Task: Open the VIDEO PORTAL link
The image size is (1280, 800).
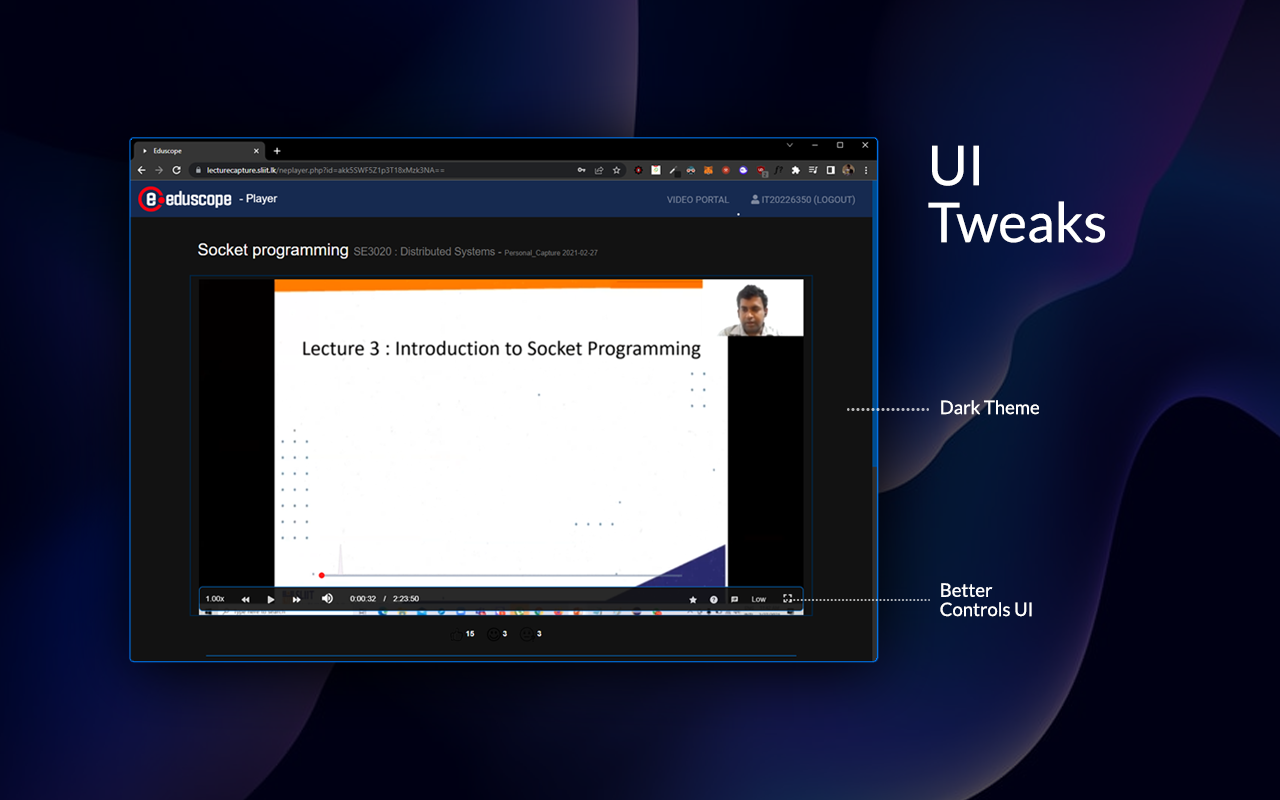Action: tap(698, 200)
